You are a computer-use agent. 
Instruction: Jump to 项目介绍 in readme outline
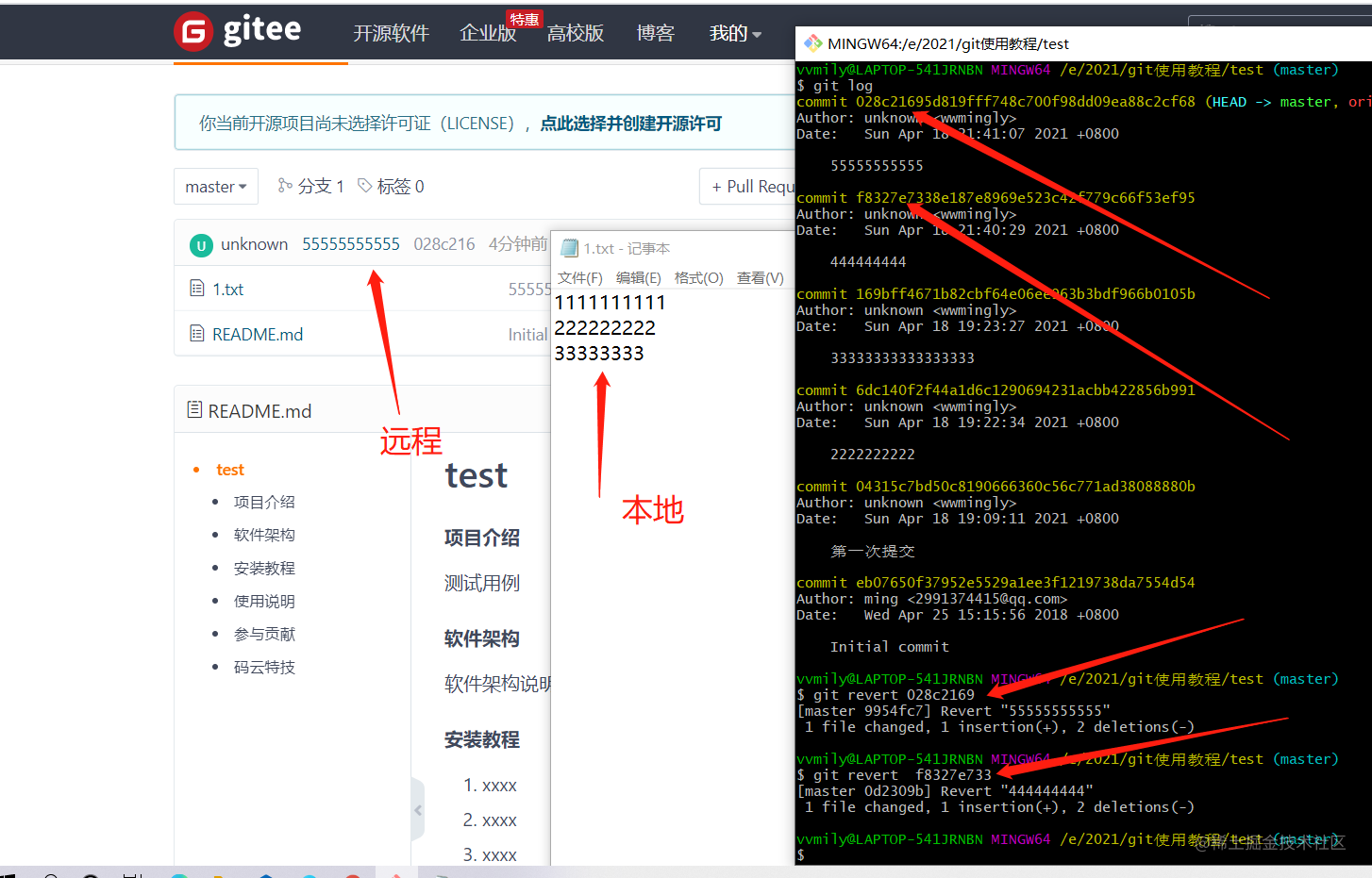264,502
